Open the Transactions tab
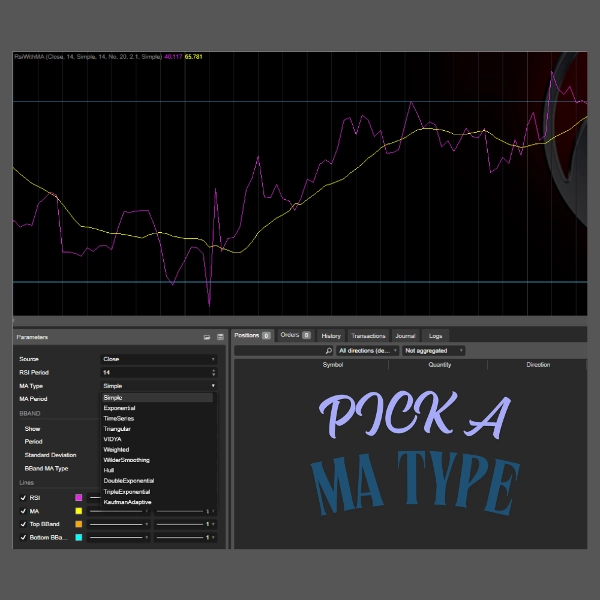Screen dimensions: 600x600 tap(368, 336)
